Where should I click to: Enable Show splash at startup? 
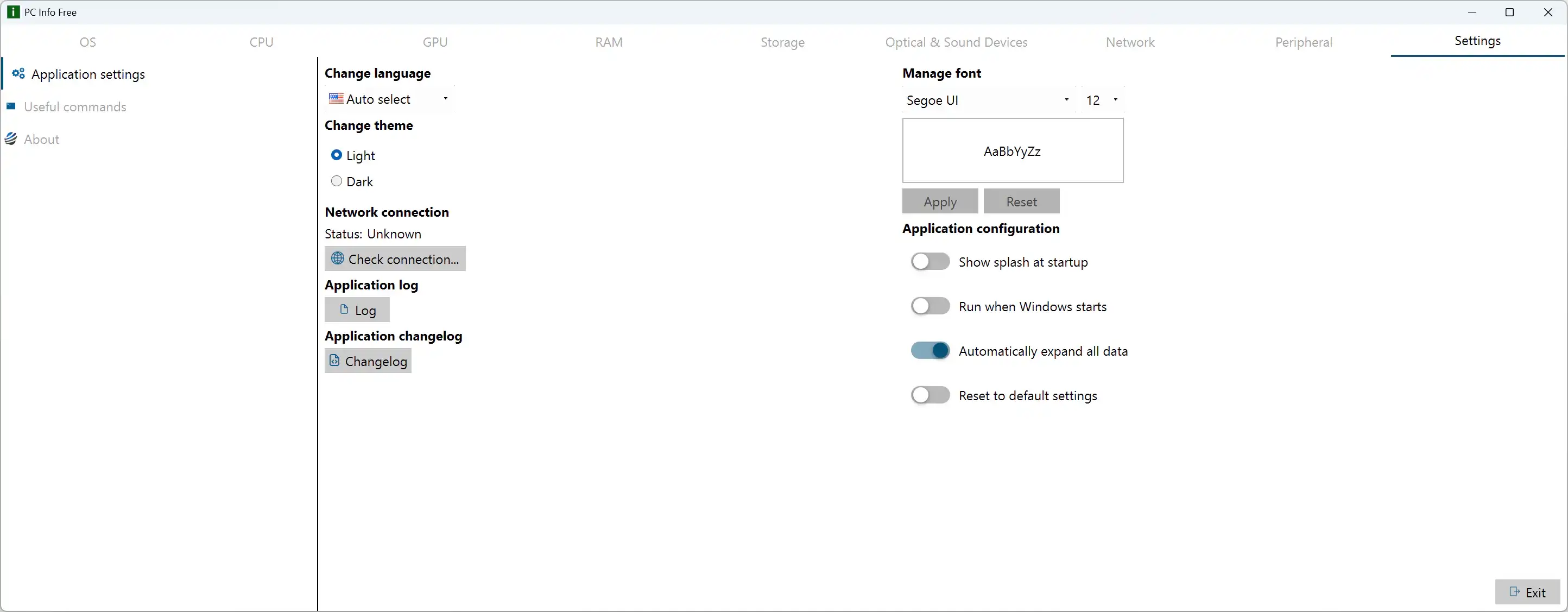pos(930,262)
